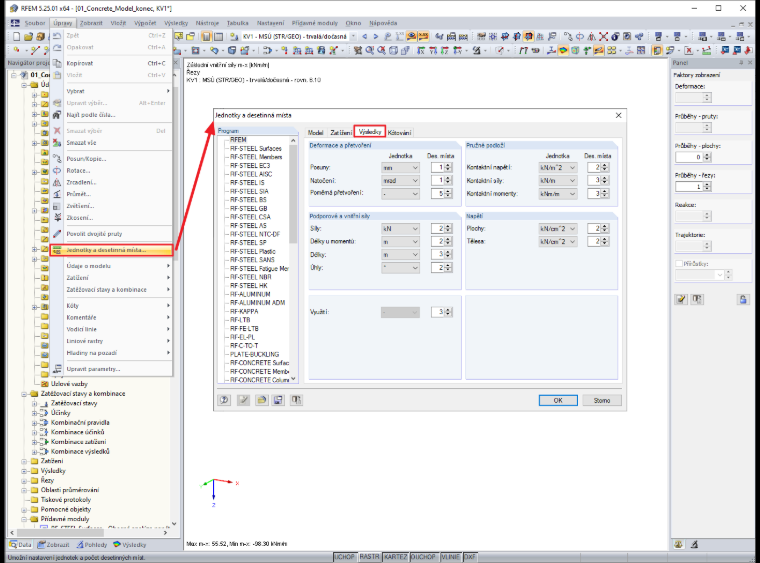Toggle DXF status button
This screenshot has height=563, width=760.
470,557
